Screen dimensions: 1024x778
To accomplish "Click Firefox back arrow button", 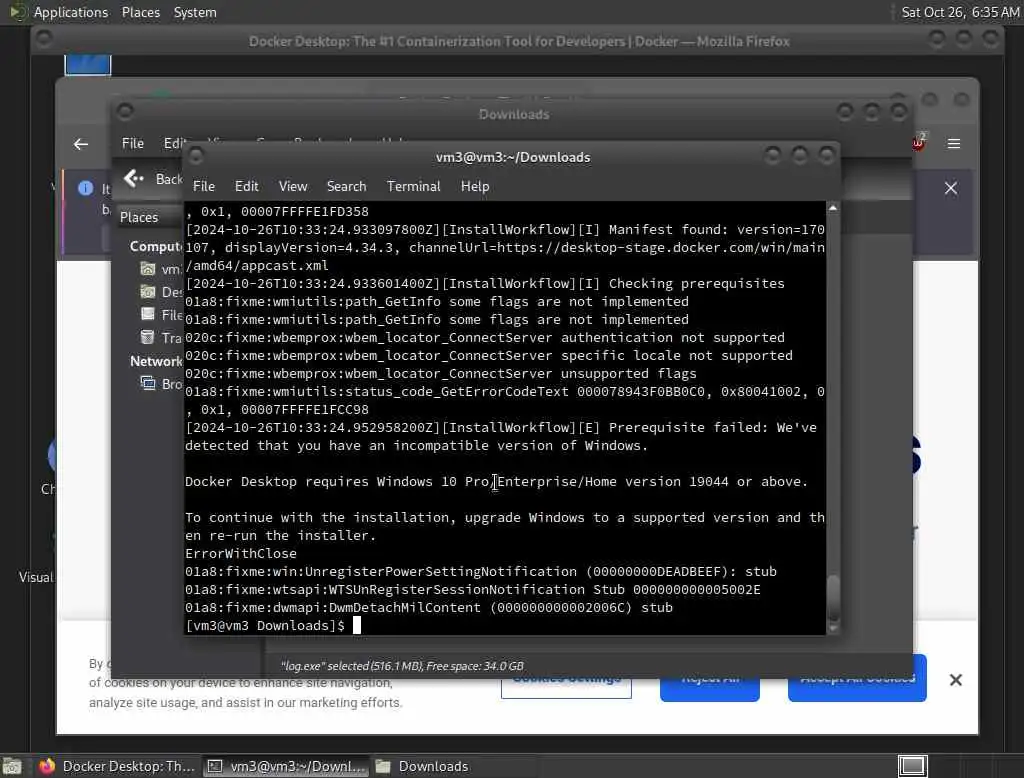I will tap(81, 144).
